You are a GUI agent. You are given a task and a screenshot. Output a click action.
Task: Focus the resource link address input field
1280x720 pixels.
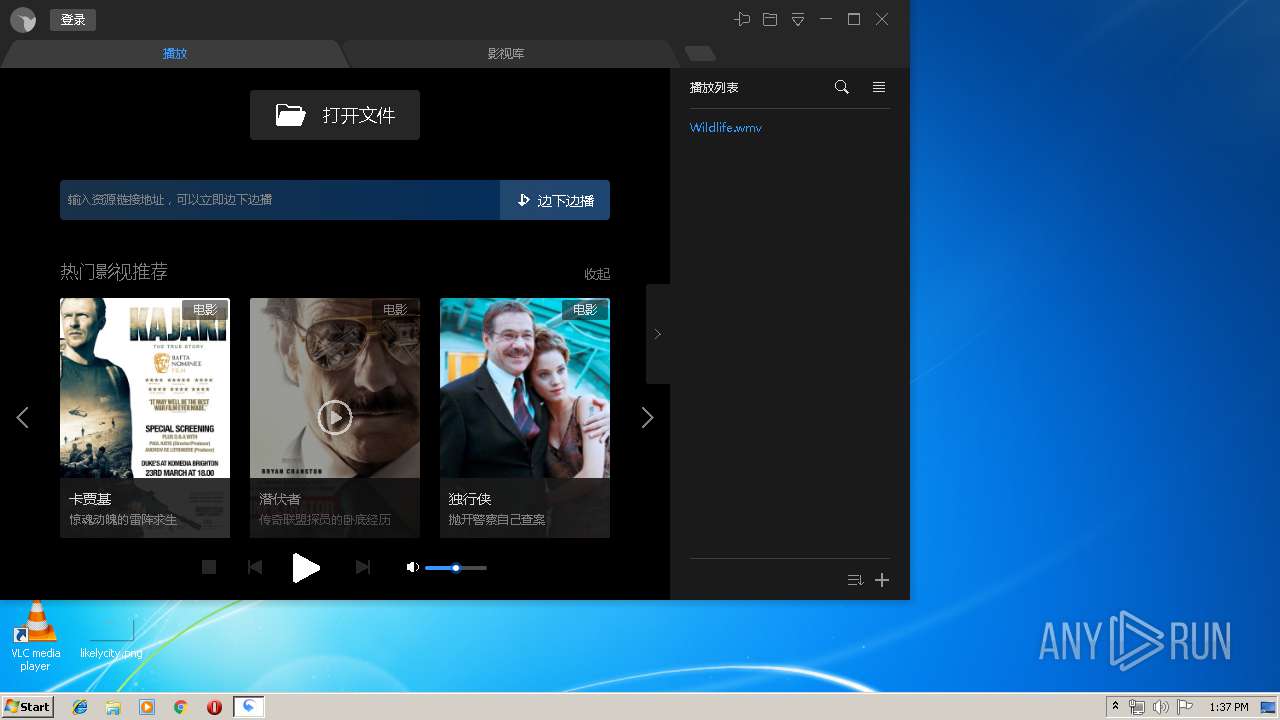pos(280,200)
